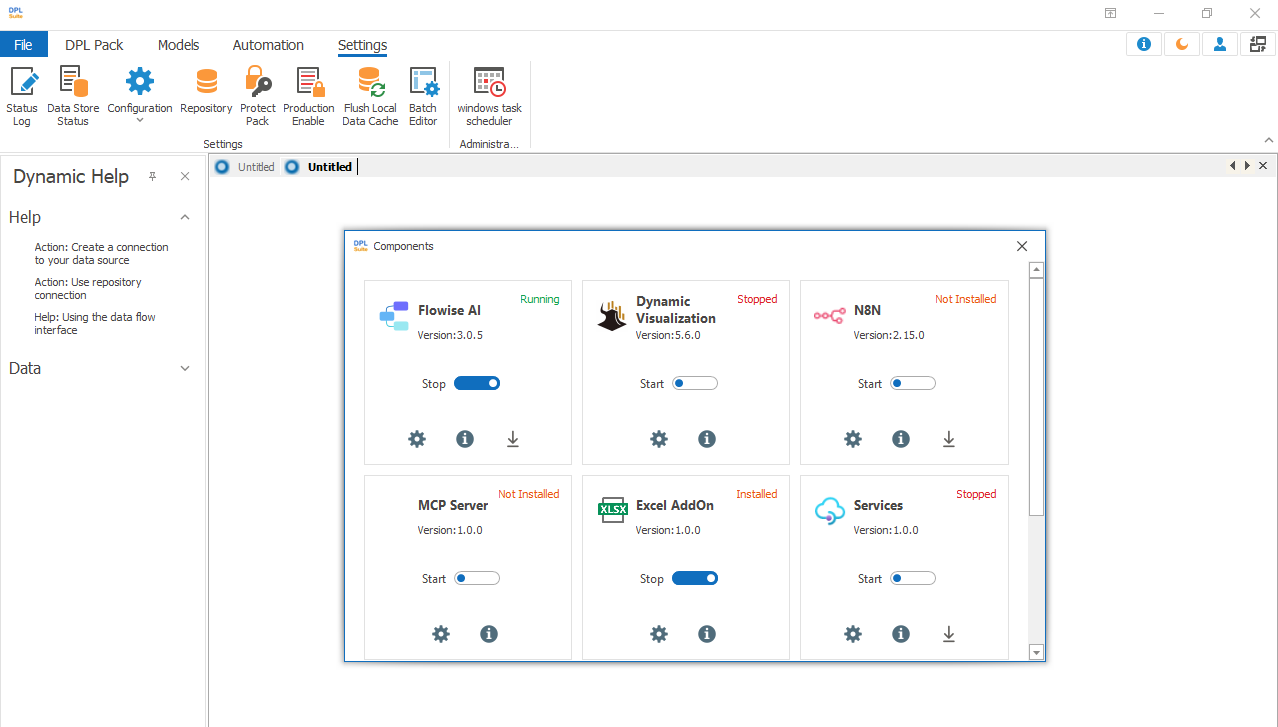Expand the Data section
The image size is (1278, 727).
point(185,368)
